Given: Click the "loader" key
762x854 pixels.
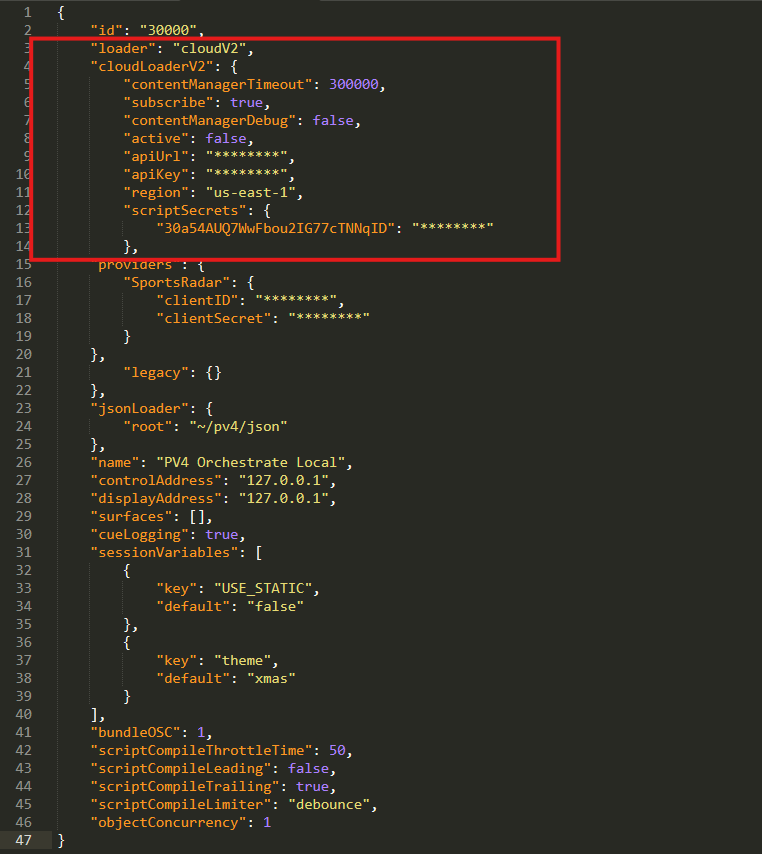Looking at the screenshot, I should (123, 48).
